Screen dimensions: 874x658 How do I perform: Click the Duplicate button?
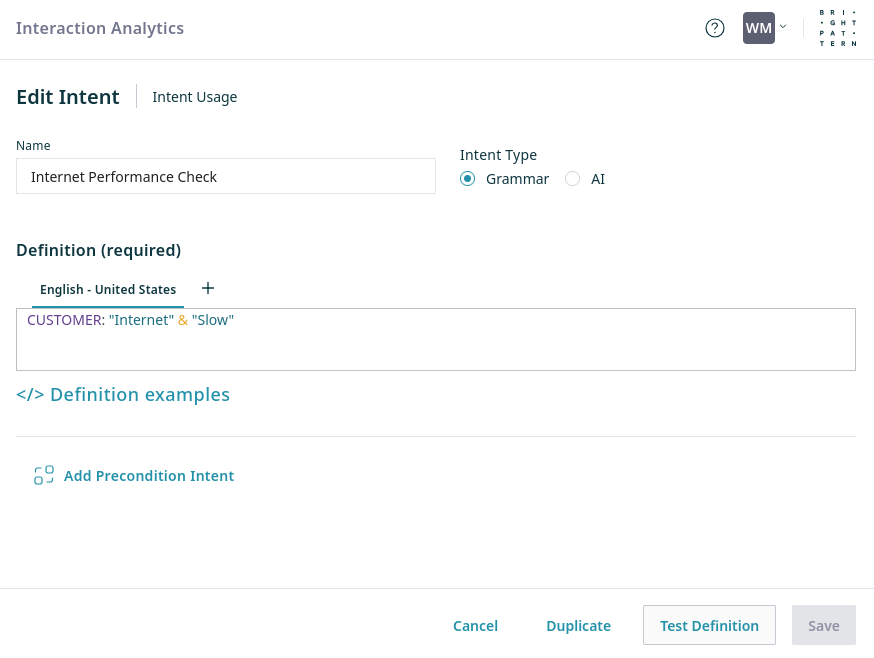pos(578,626)
